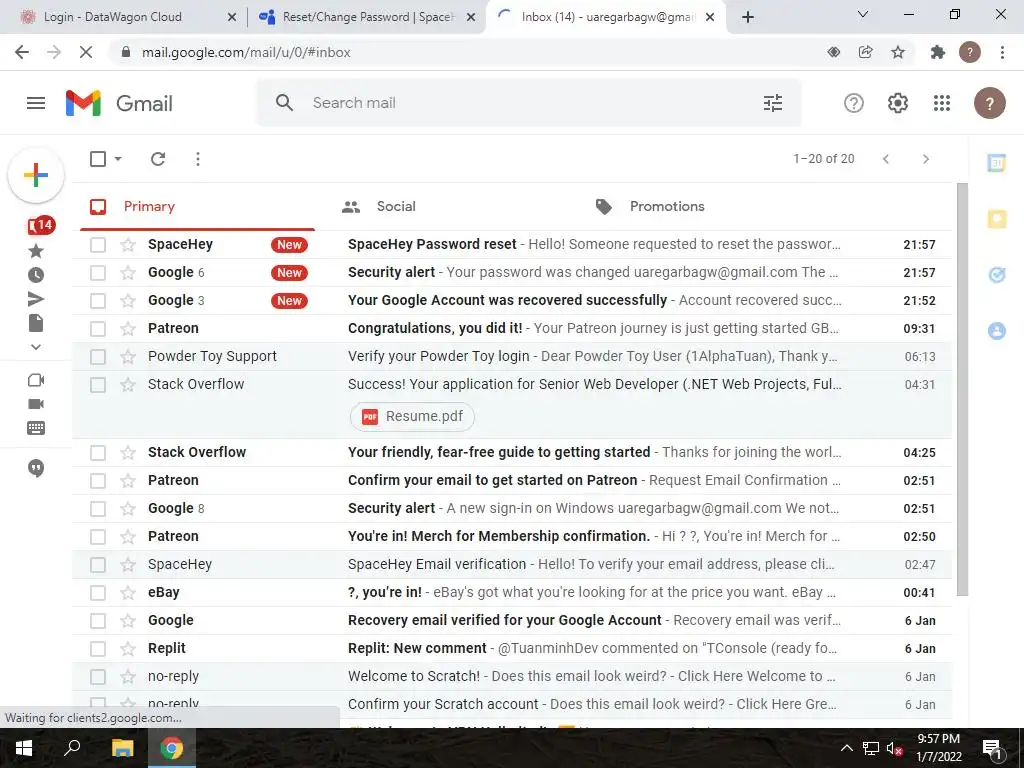Switch to Reset/Change Password SpaceHey tab

point(368,17)
